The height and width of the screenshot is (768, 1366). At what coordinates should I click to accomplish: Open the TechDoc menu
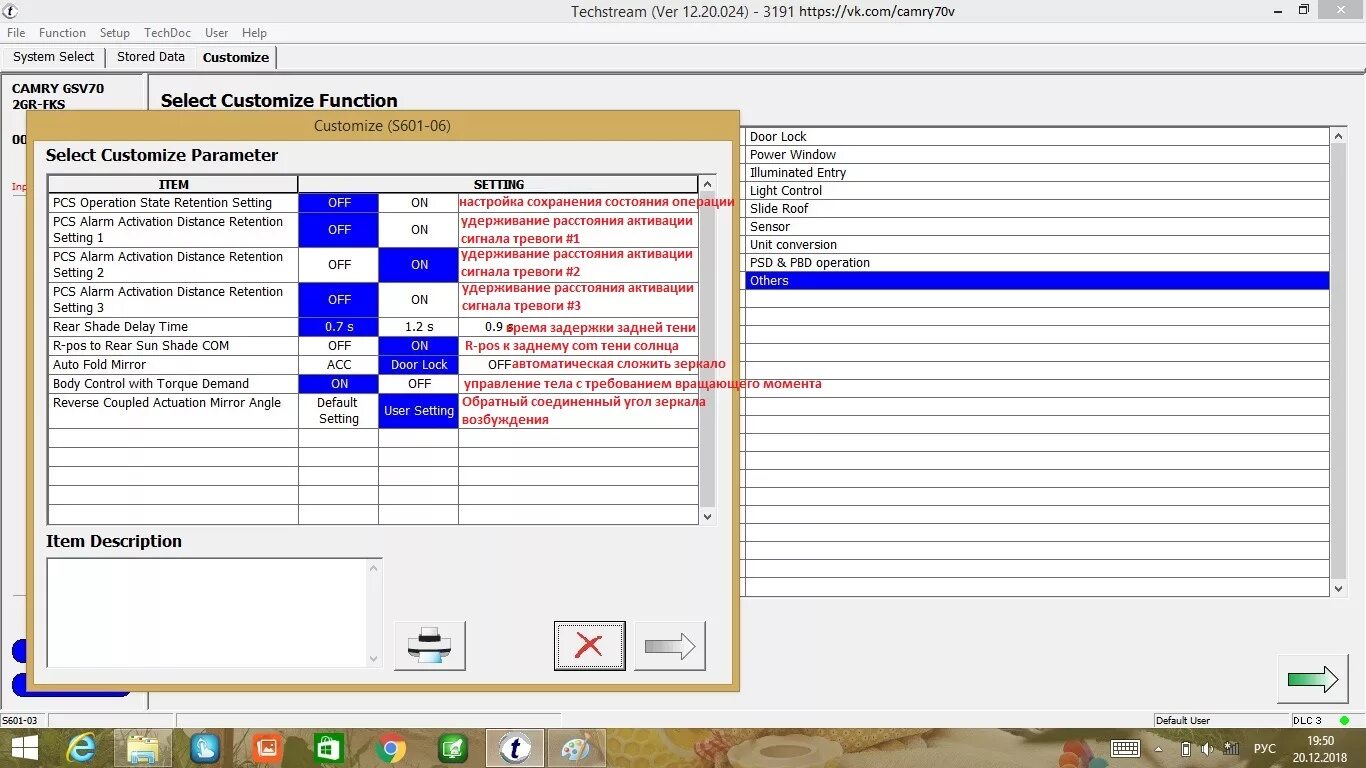click(x=167, y=33)
